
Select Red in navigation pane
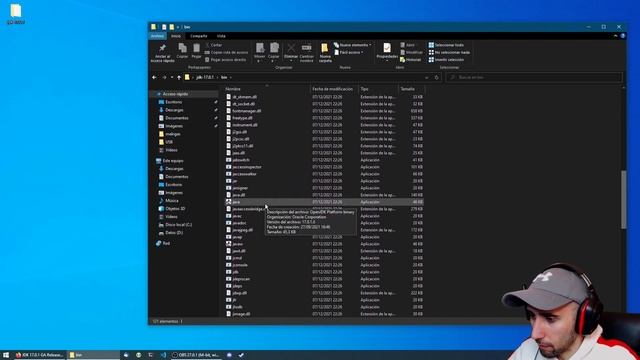166,243
